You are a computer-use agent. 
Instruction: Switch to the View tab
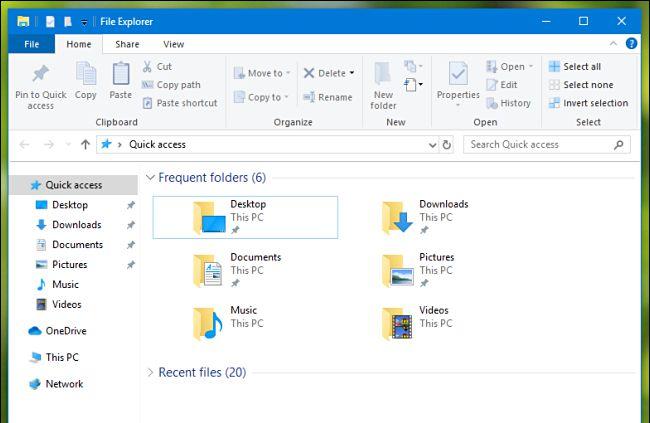click(x=173, y=44)
